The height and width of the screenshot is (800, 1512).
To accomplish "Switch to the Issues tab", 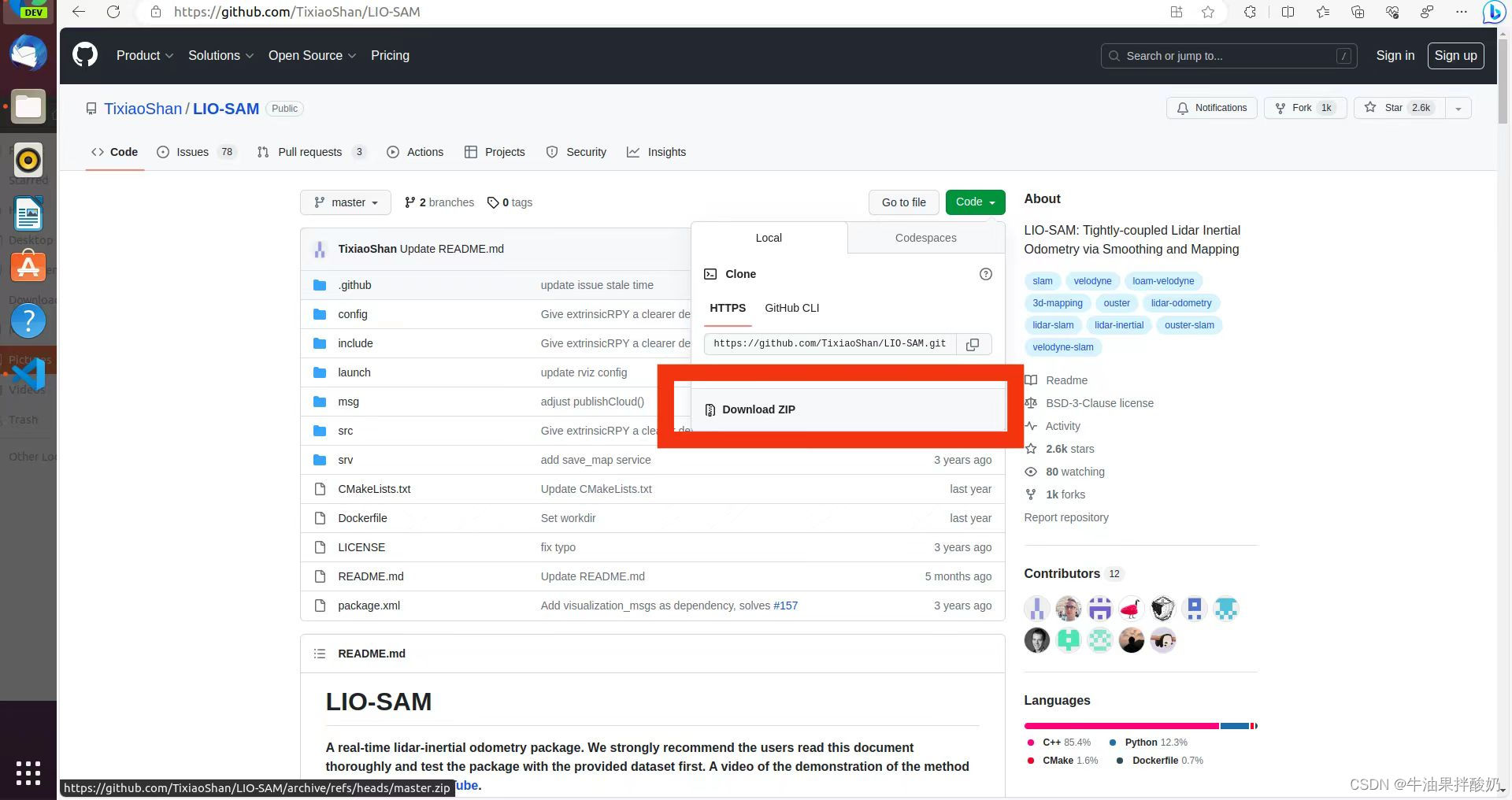I will point(196,152).
